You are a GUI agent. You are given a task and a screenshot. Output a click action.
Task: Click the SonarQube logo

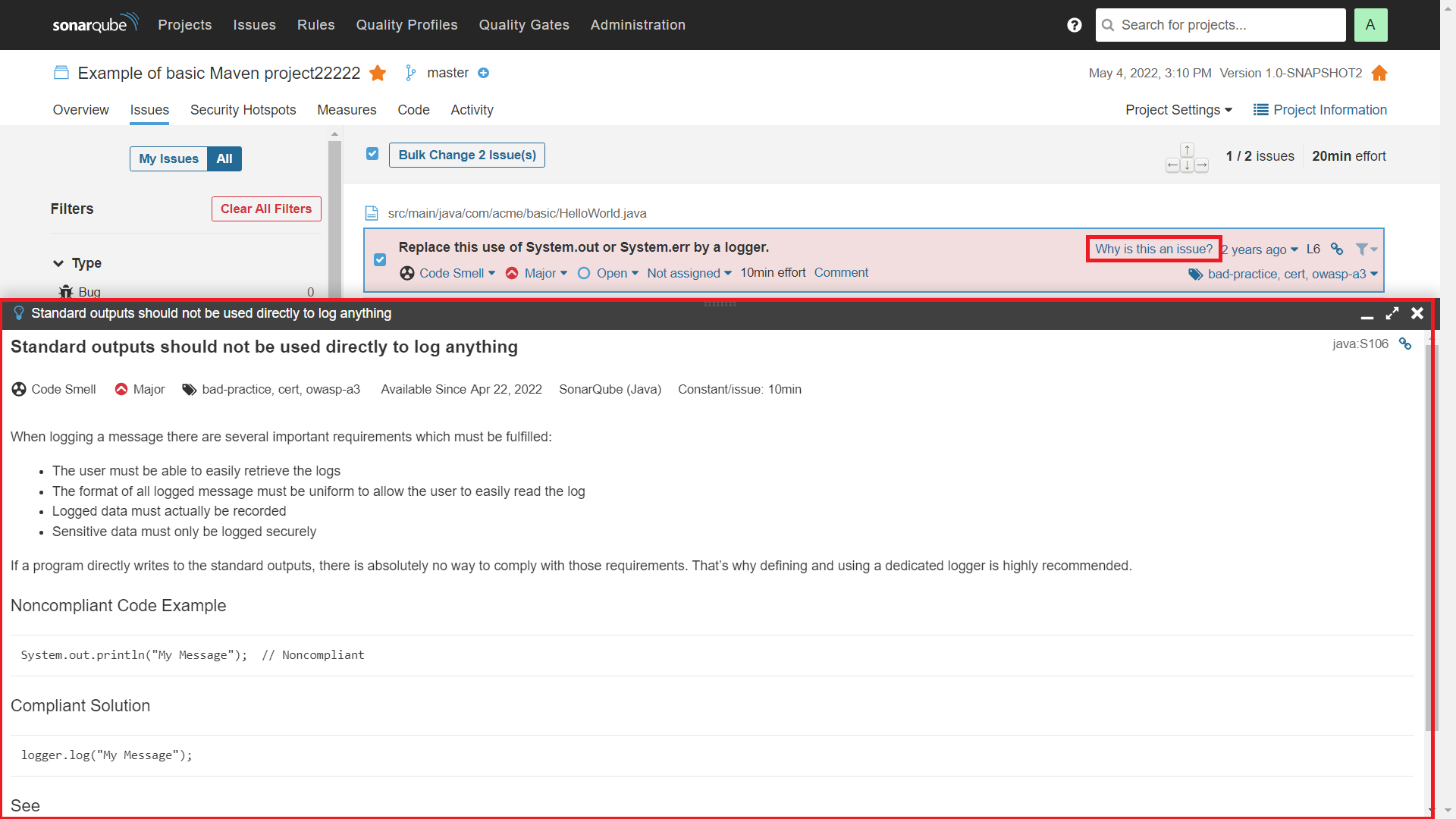click(96, 23)
